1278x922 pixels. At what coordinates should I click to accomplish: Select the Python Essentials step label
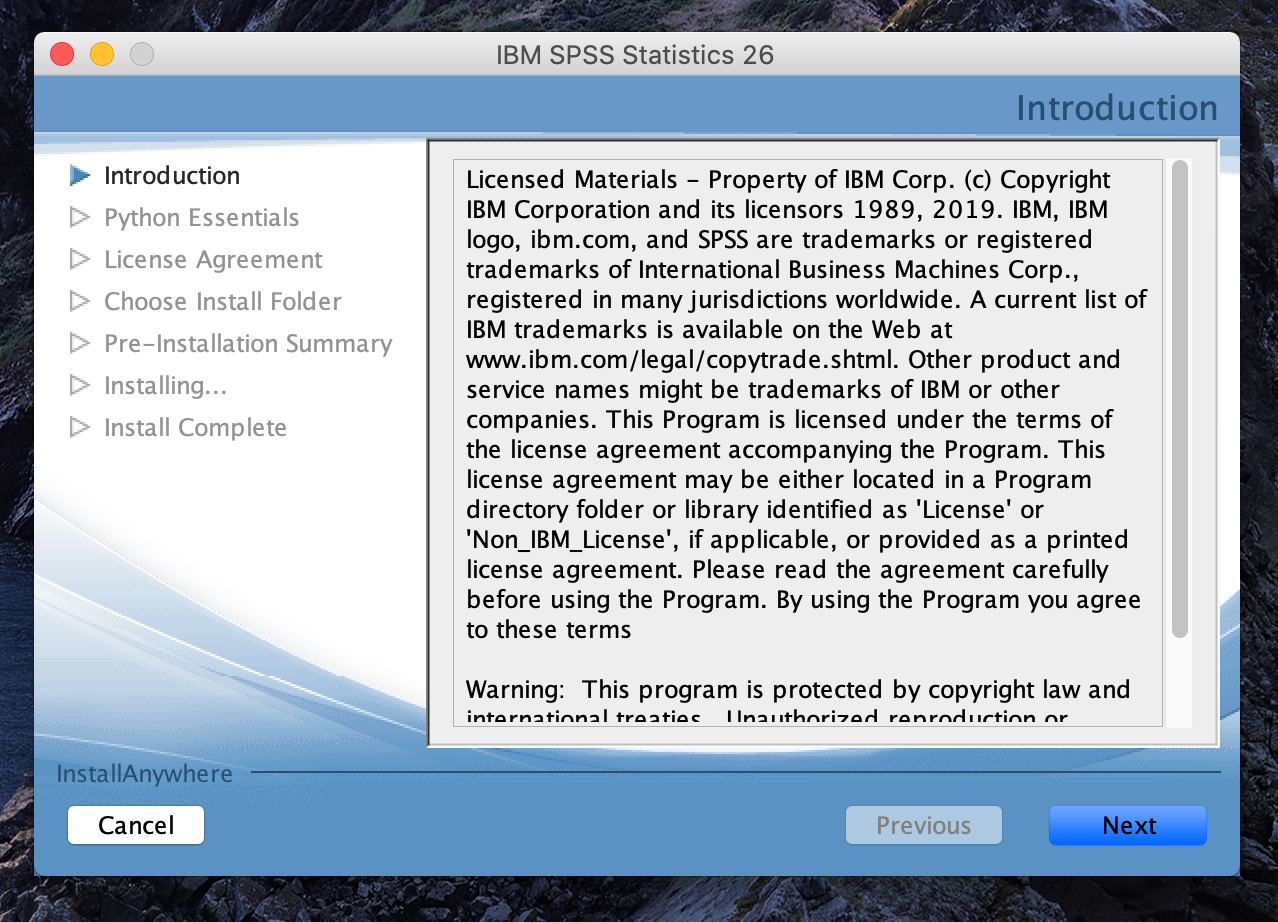pyautogui.click(x=201, y=218)
